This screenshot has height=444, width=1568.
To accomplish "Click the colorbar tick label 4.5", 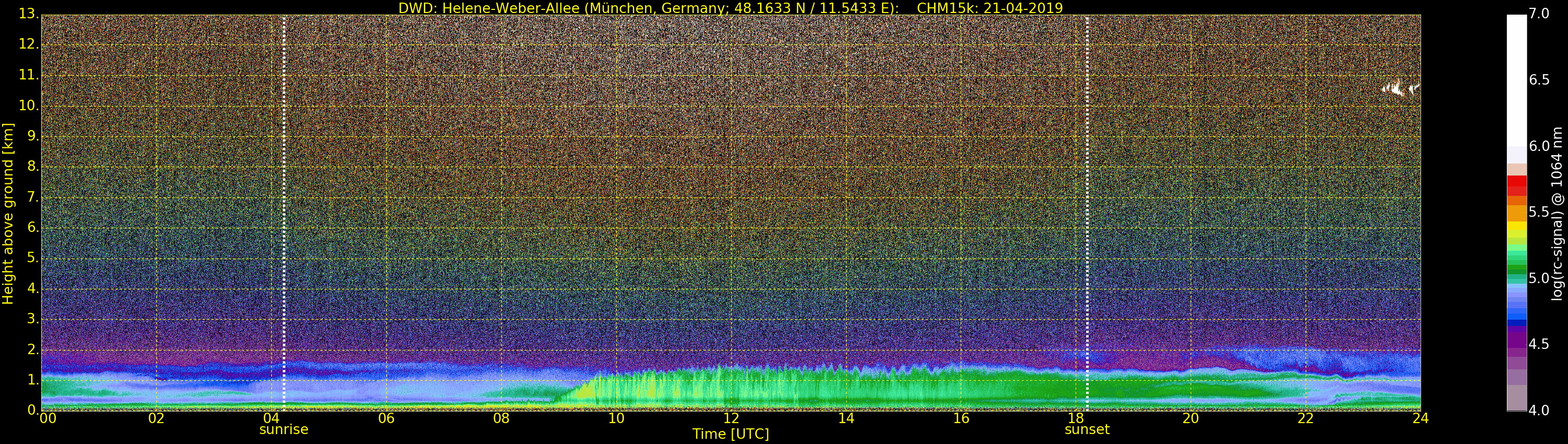I will pyautogui.click(x=1539, y=344).
